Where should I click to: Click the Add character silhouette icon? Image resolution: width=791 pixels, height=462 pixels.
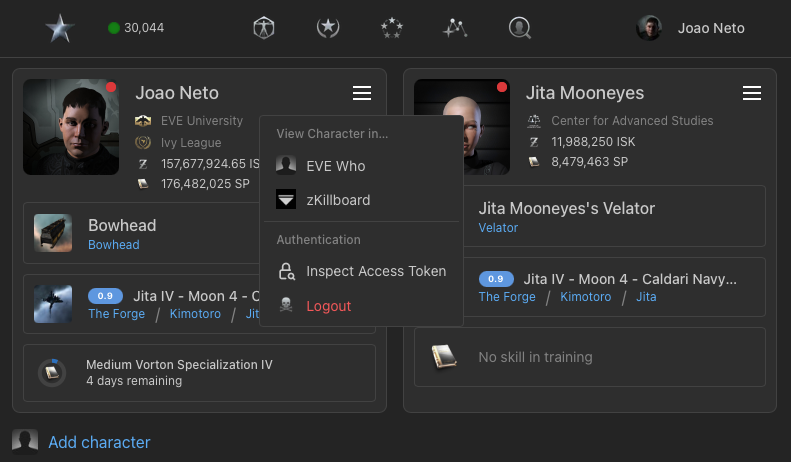point(25,442)
